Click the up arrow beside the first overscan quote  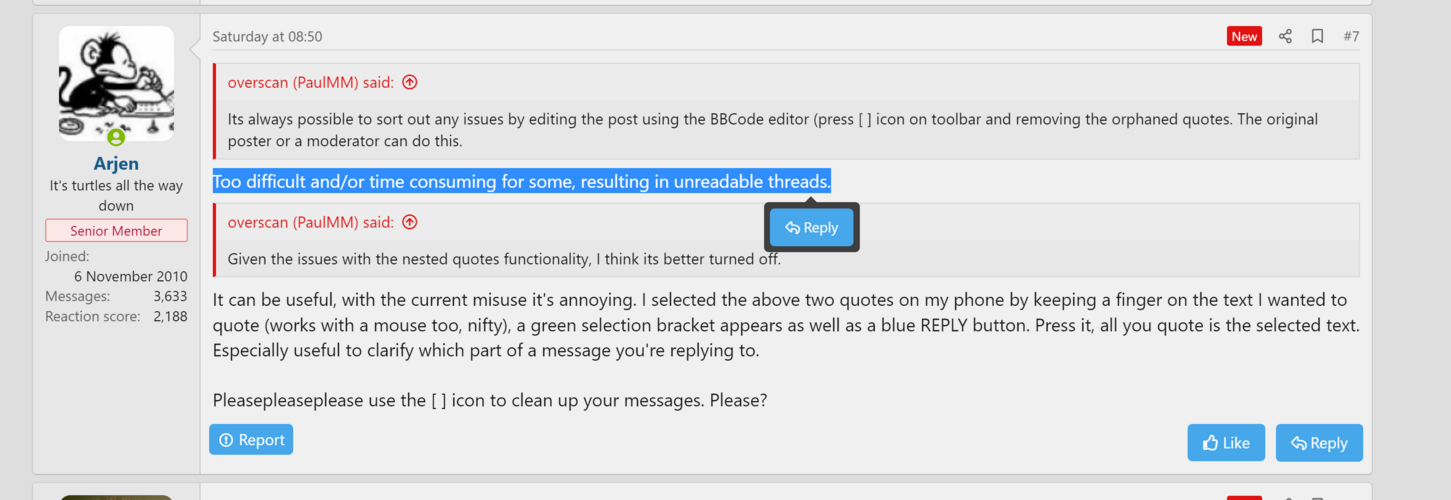(409, 82)
